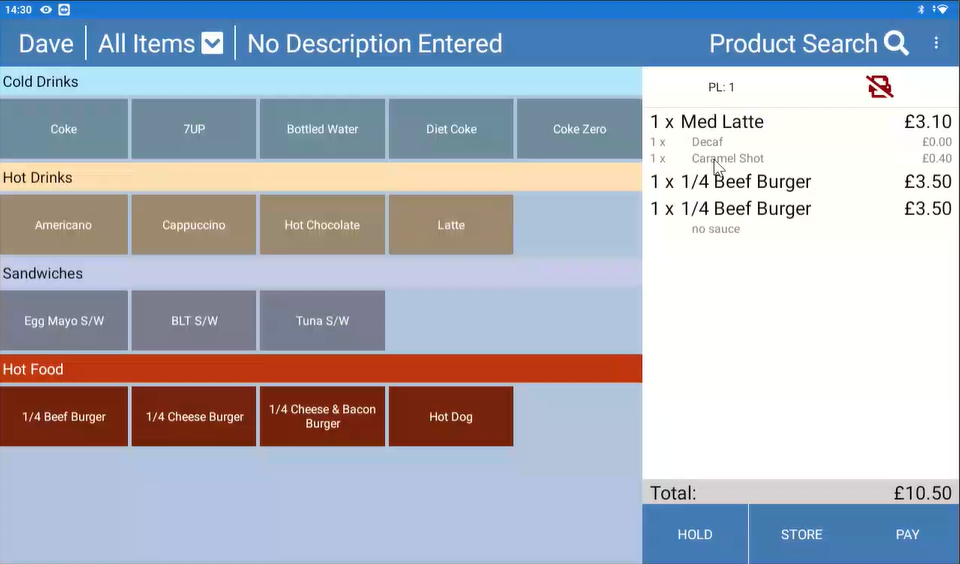Open the three-dot overflow menu
The image size is (960, 564).
tap(936, 44)
